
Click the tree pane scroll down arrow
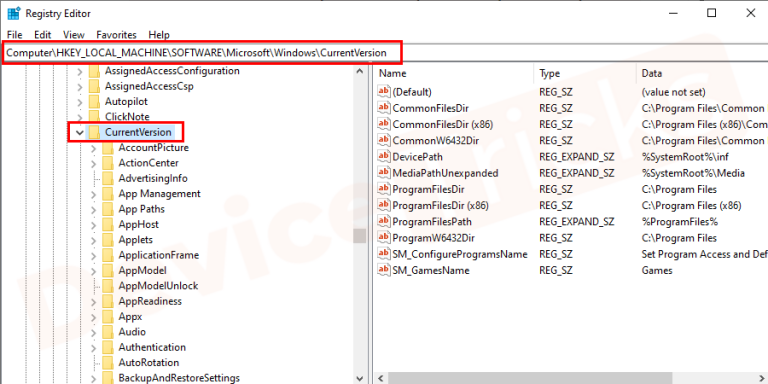click(x=360, y=378)
